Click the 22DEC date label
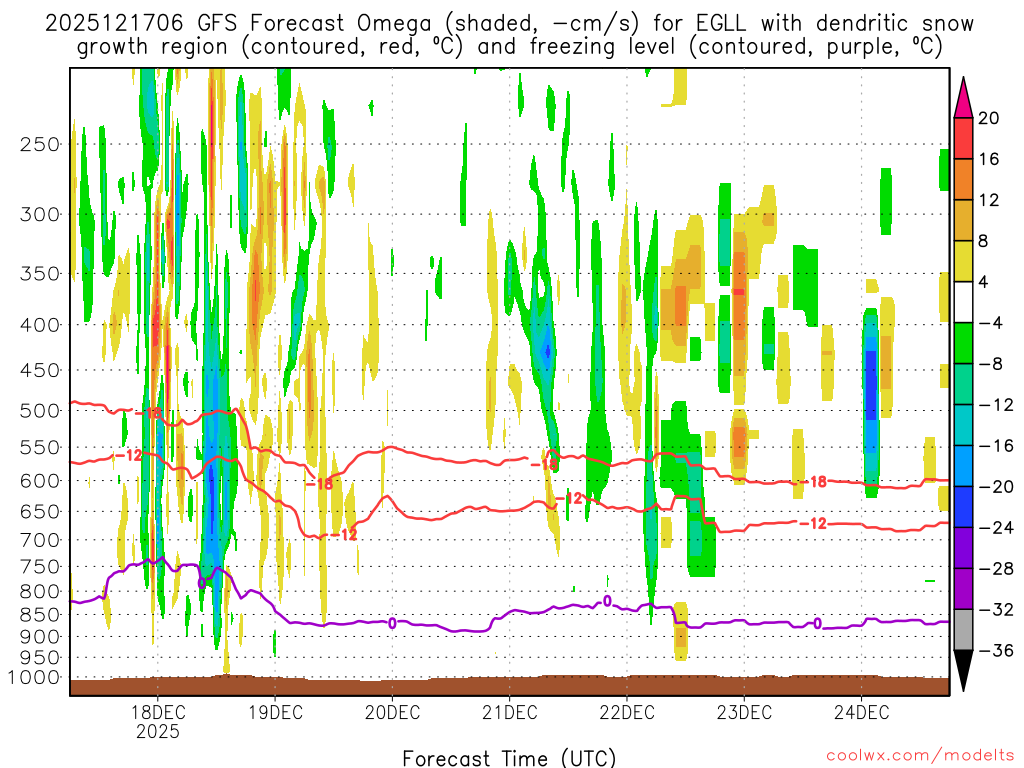The image size is (1024, 768). pyautogui.click(x=627, y=712)
